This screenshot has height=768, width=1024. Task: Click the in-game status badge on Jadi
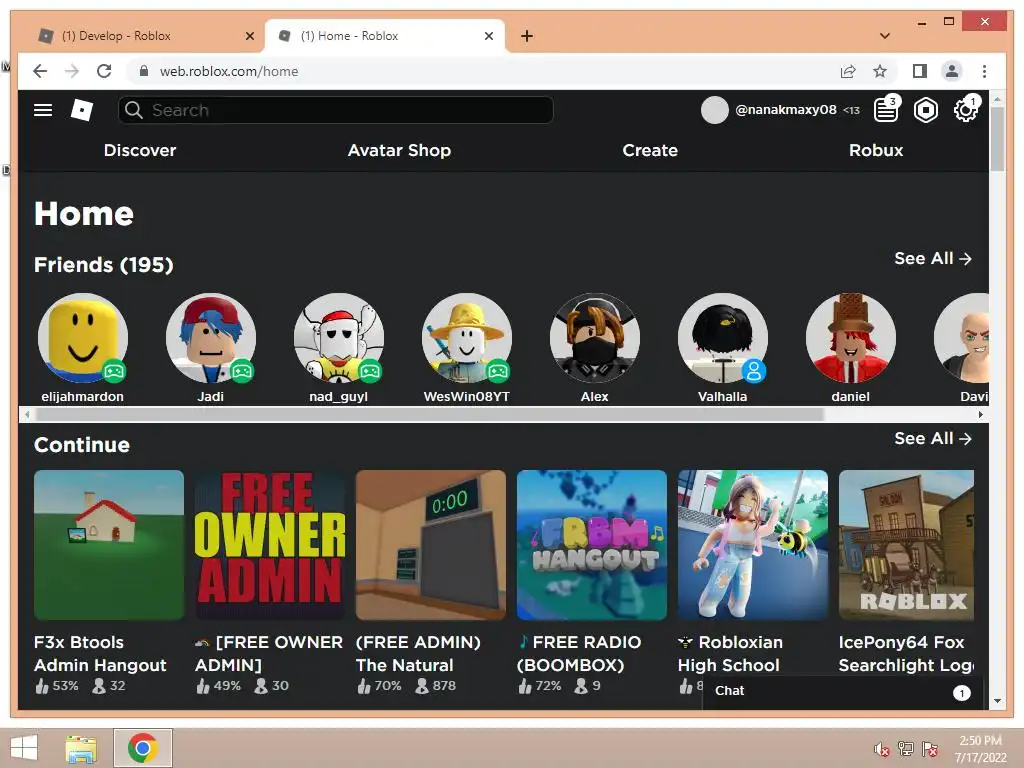click(x=242, y=372)
